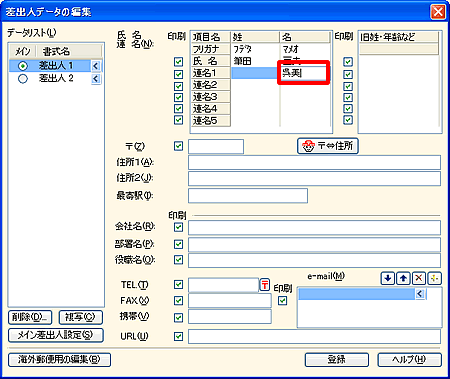The image size is (450, 379).
Task: Close the 差出人データの編集 dialog
Action: pos(438,12)
